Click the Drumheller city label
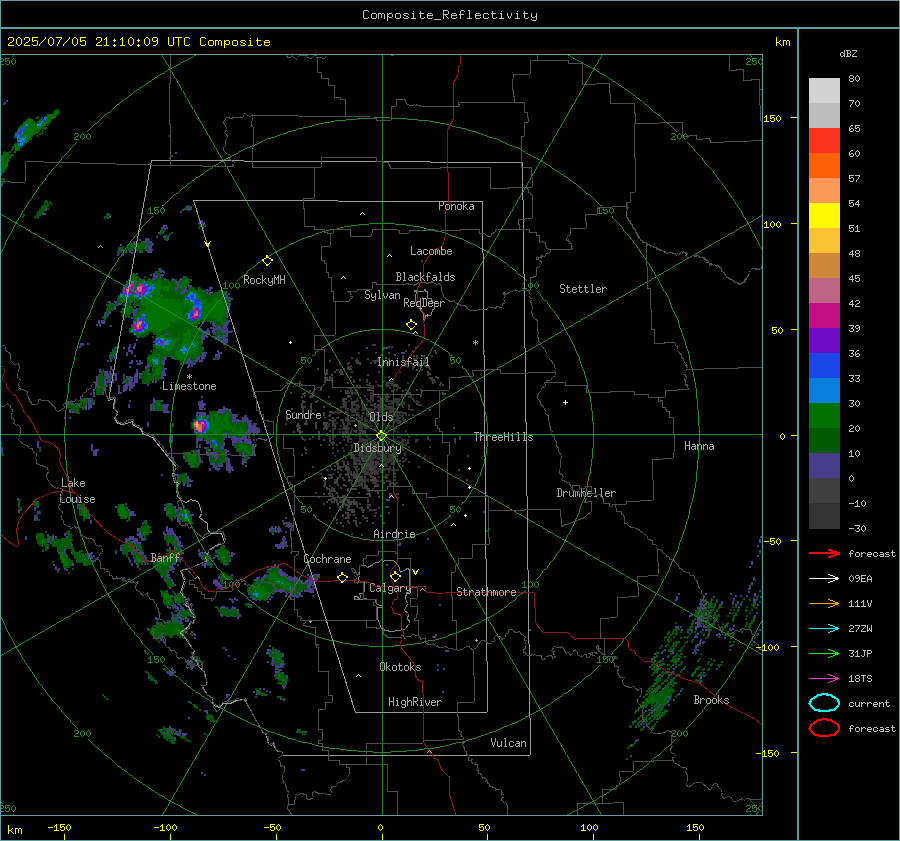 pos(586,493)
